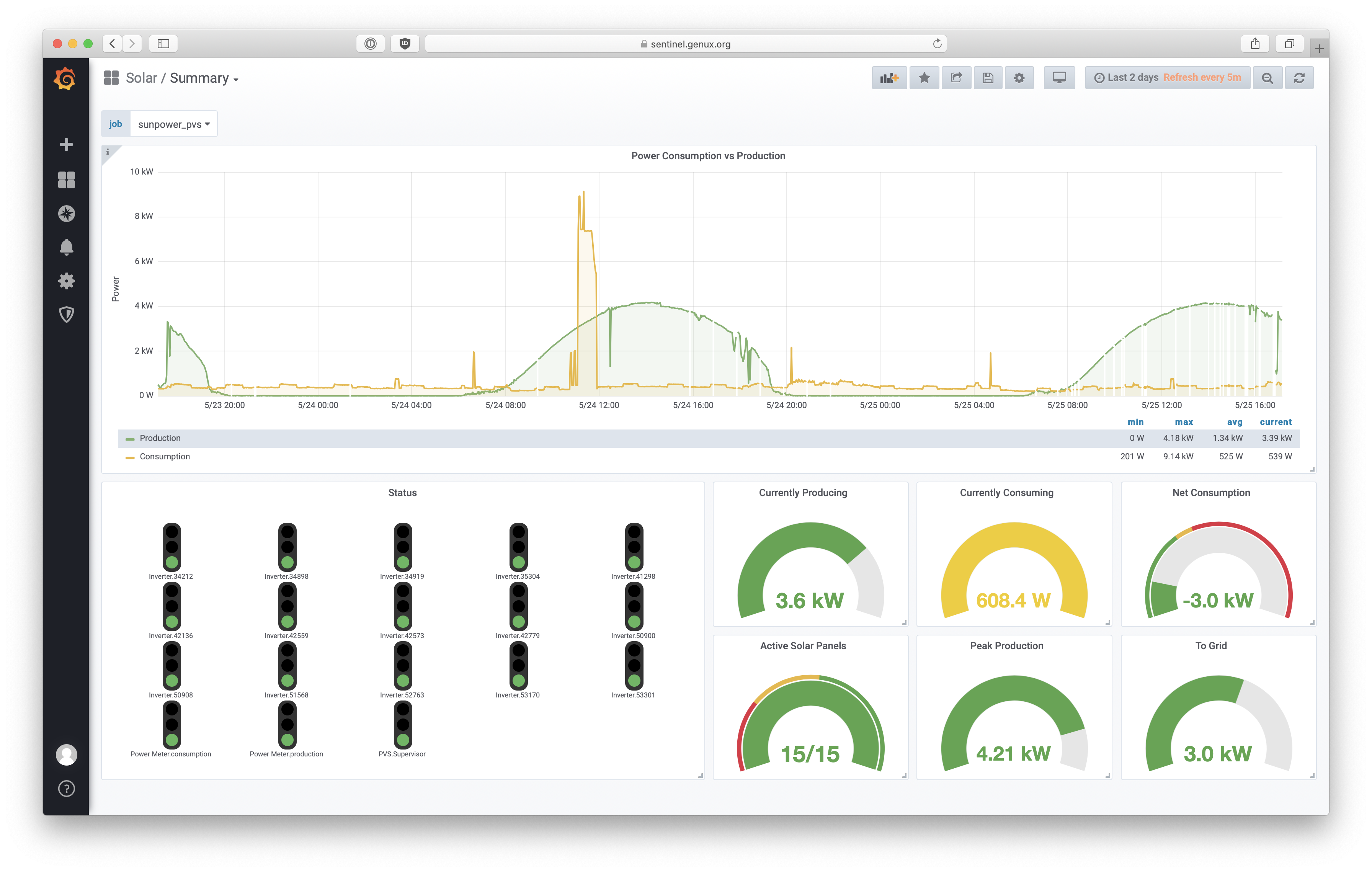Click the Share dashboard icon
This screenshot has height=872, width=1372.
[x=956, y=78]
